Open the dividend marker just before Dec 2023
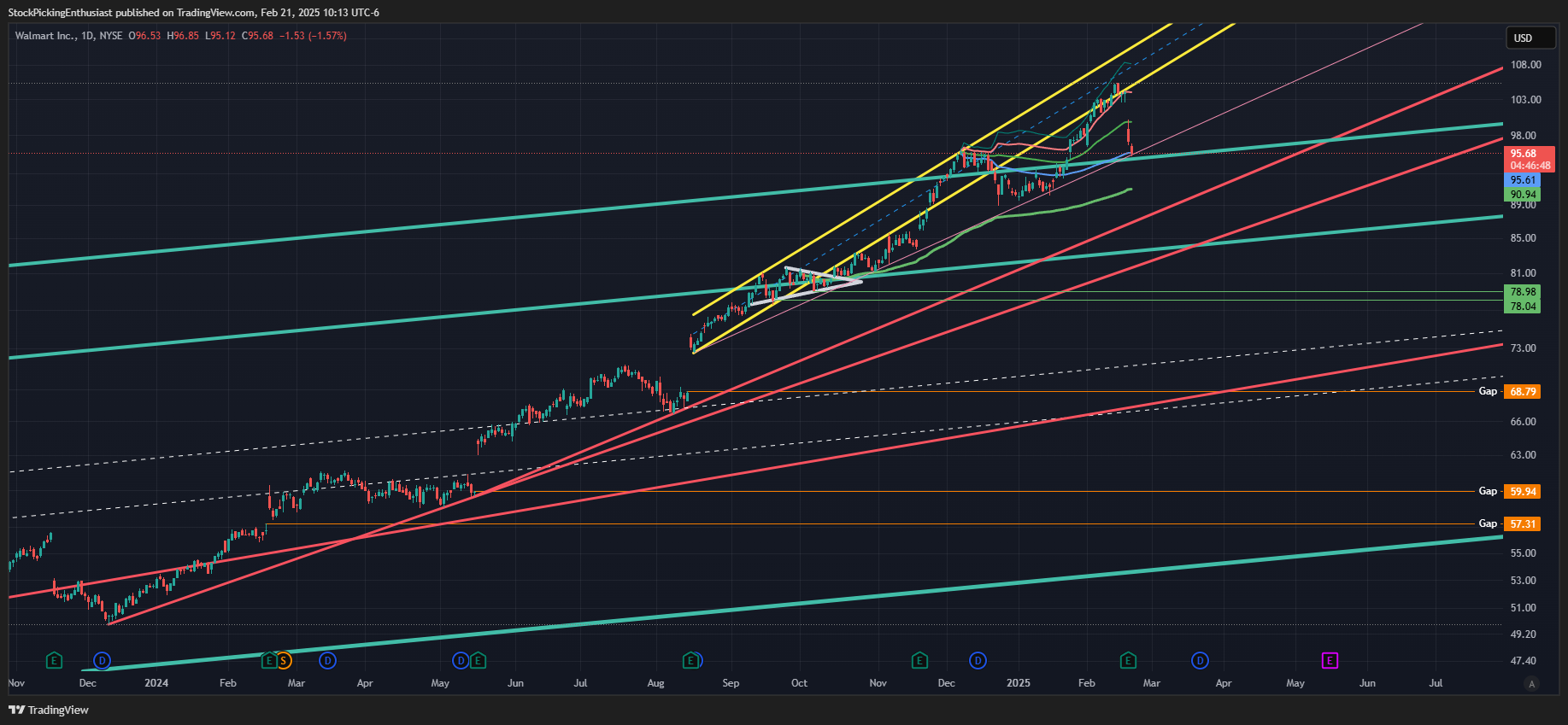This screenshot has width=1568, height=725. point(103,660)
